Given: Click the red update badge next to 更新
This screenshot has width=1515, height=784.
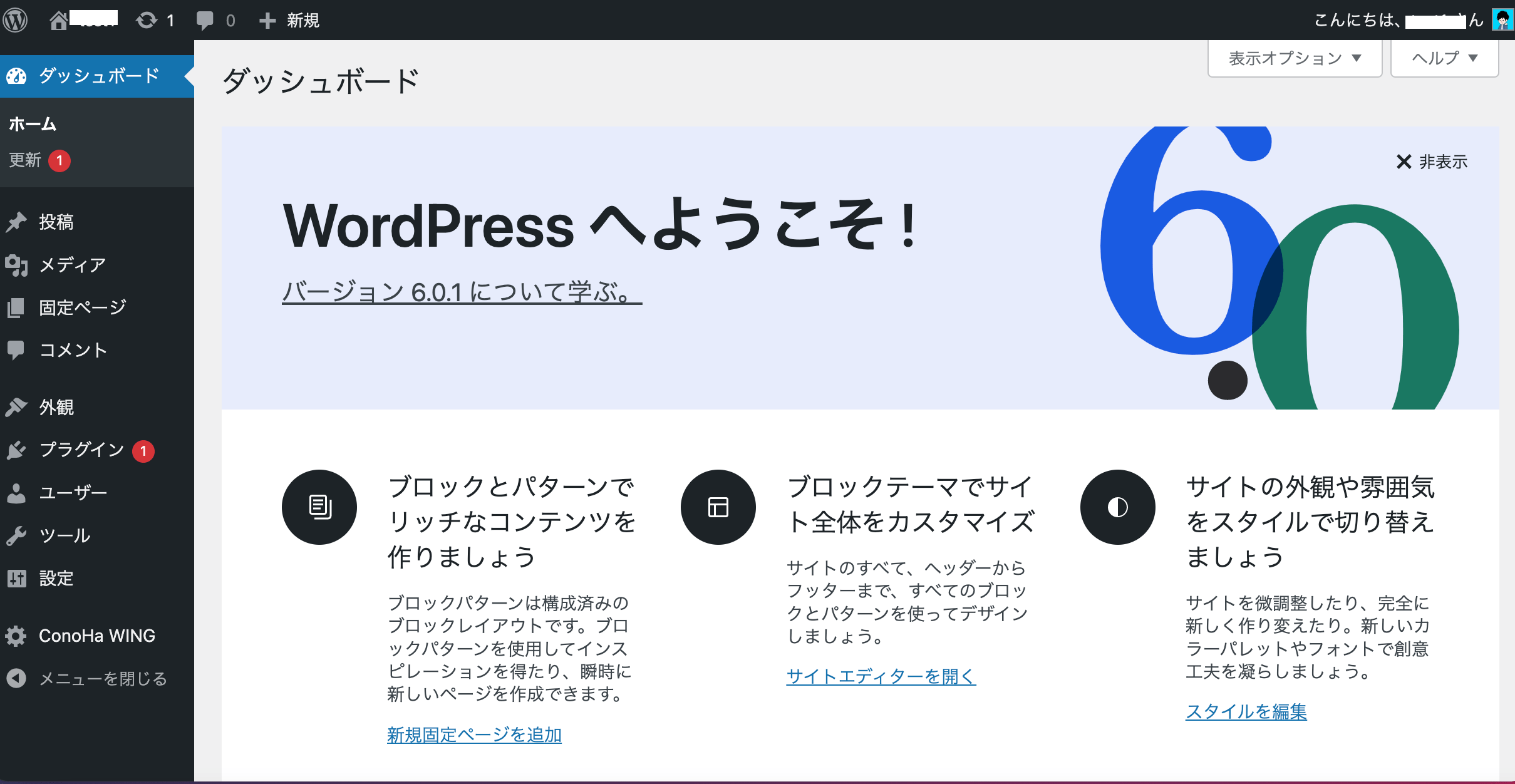Looking at the screenshot, I should click(59, 161).
